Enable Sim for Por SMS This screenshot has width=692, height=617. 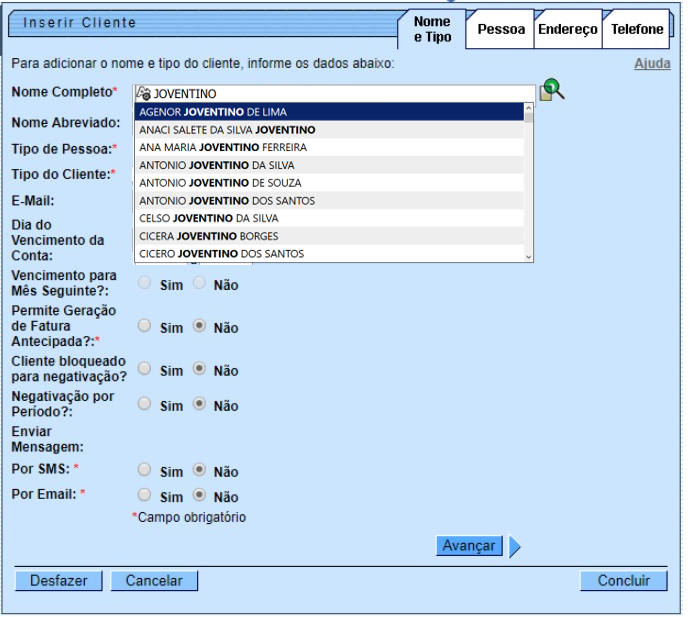145,470
